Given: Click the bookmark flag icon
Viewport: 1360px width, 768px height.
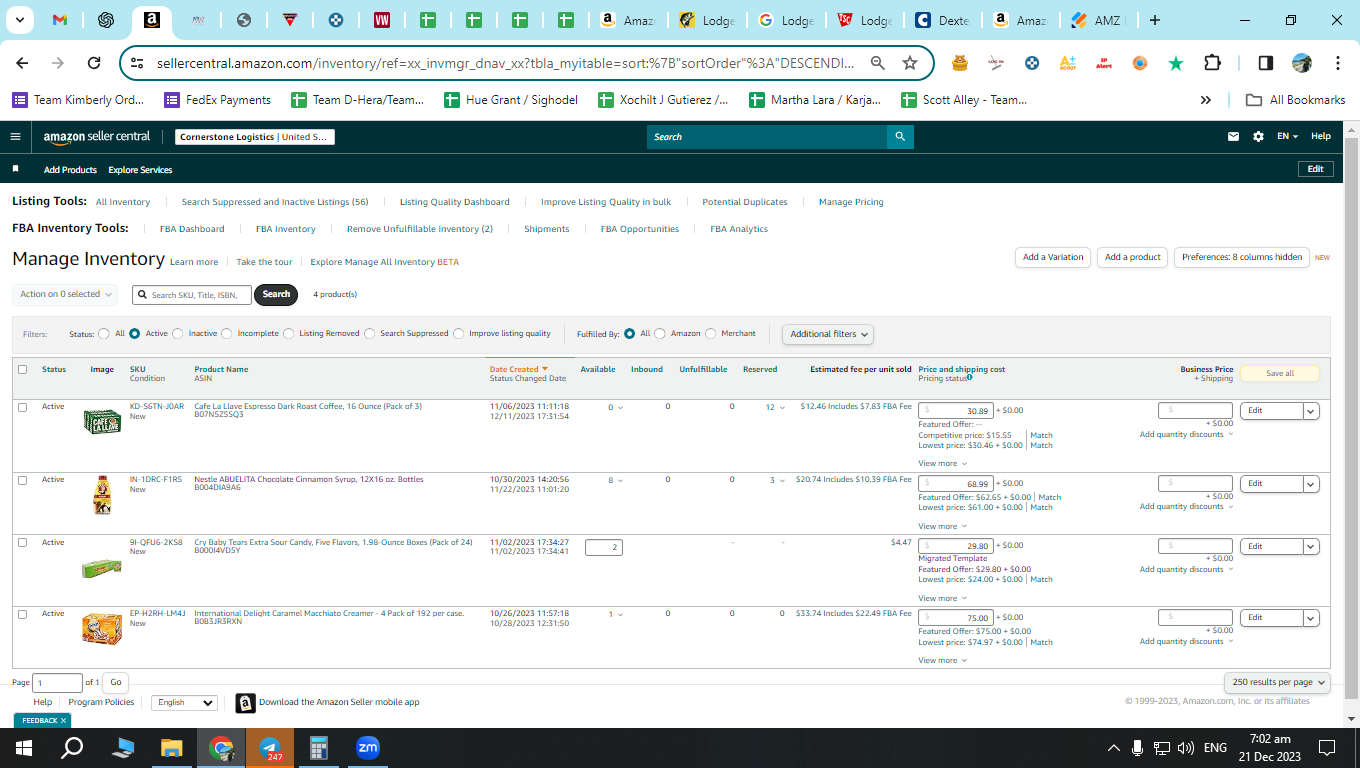Looking at the screenshot, I should tap(15, 169).
